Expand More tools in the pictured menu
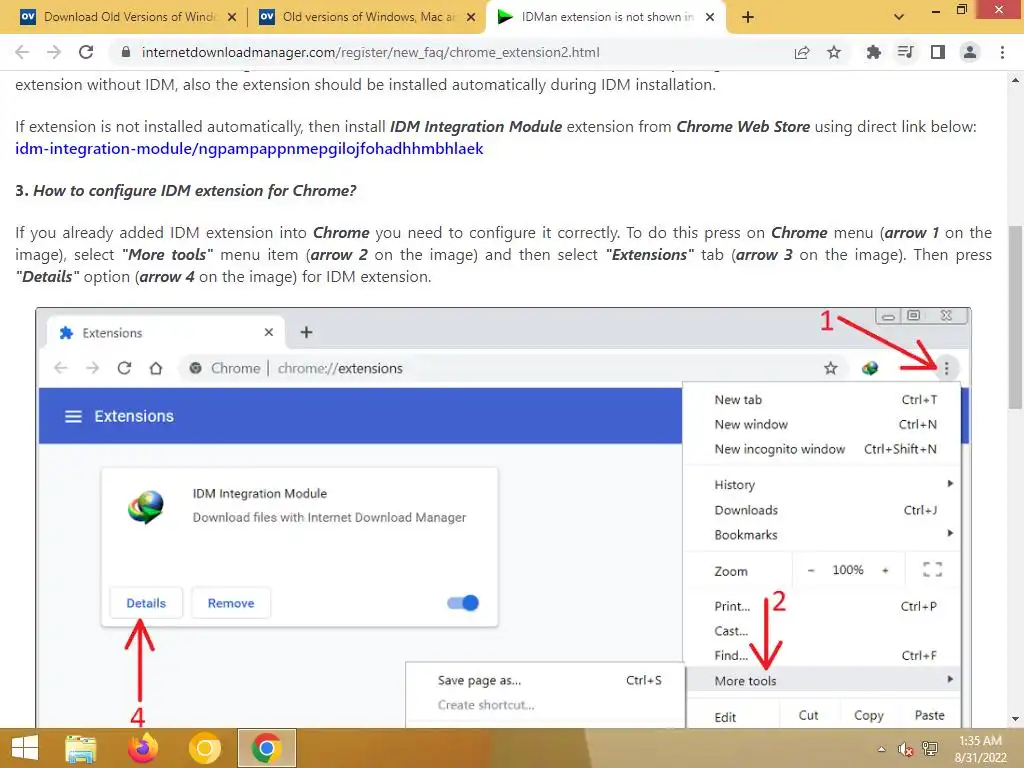Image resolution: width=1024 pixels, height=768 pixels. tap(822, 680)
